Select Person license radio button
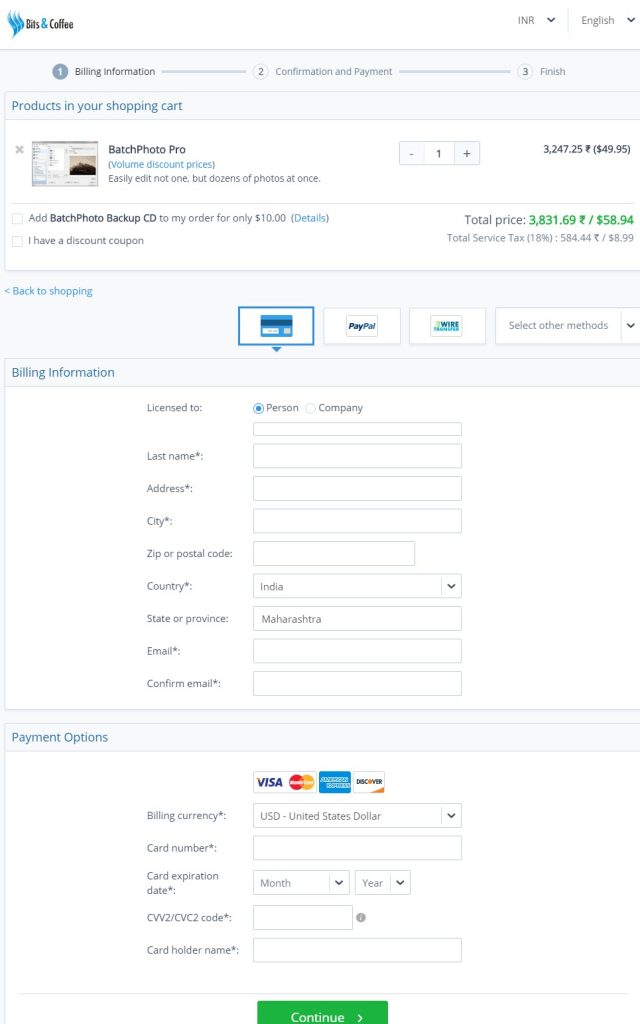Viewport: 640px width, 1024px height. coord(258,408)
